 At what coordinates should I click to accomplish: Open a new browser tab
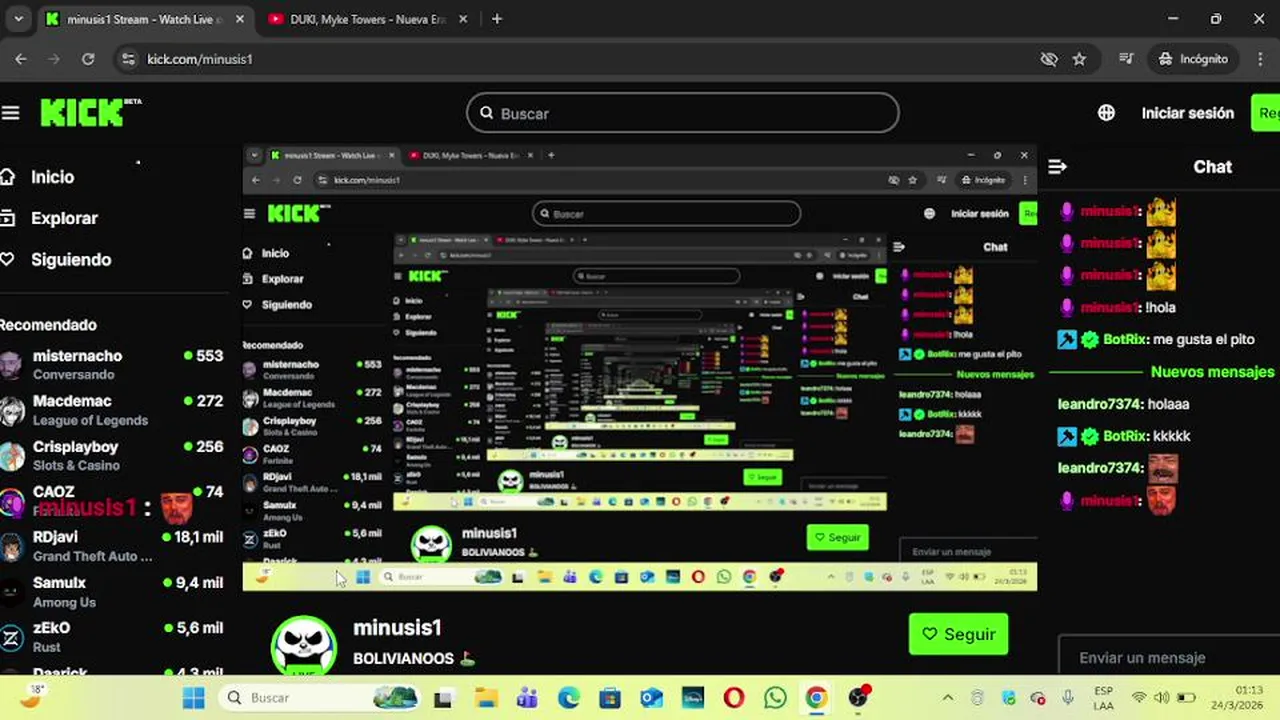[x=497, y=19]
